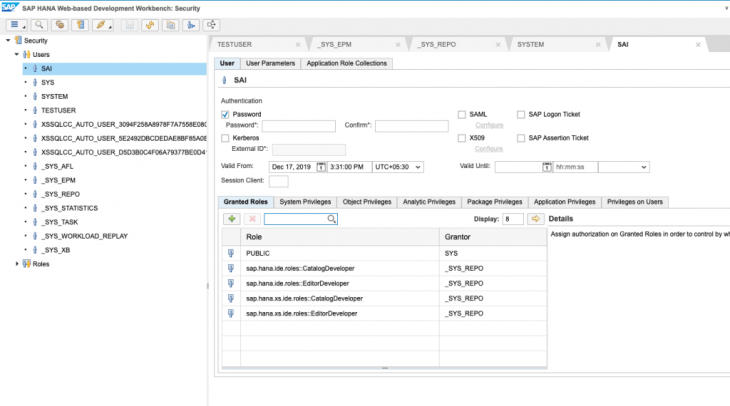Click the copy documents toolbar icon

point(171,25)
